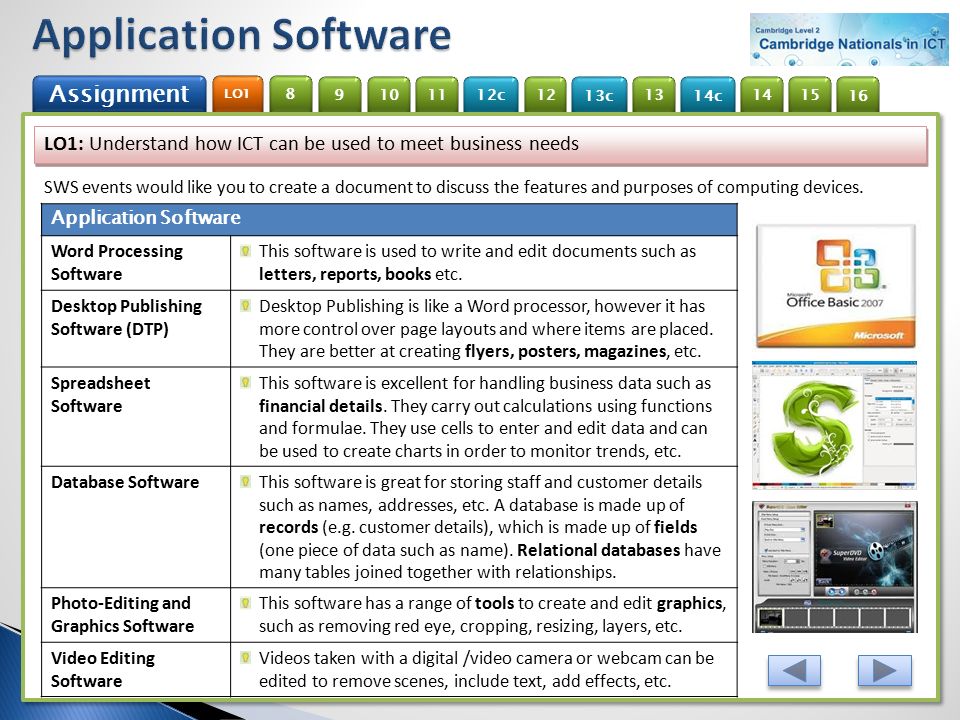Open the 13c tab
Screen dimensions: 960x720
click(599, 94)
